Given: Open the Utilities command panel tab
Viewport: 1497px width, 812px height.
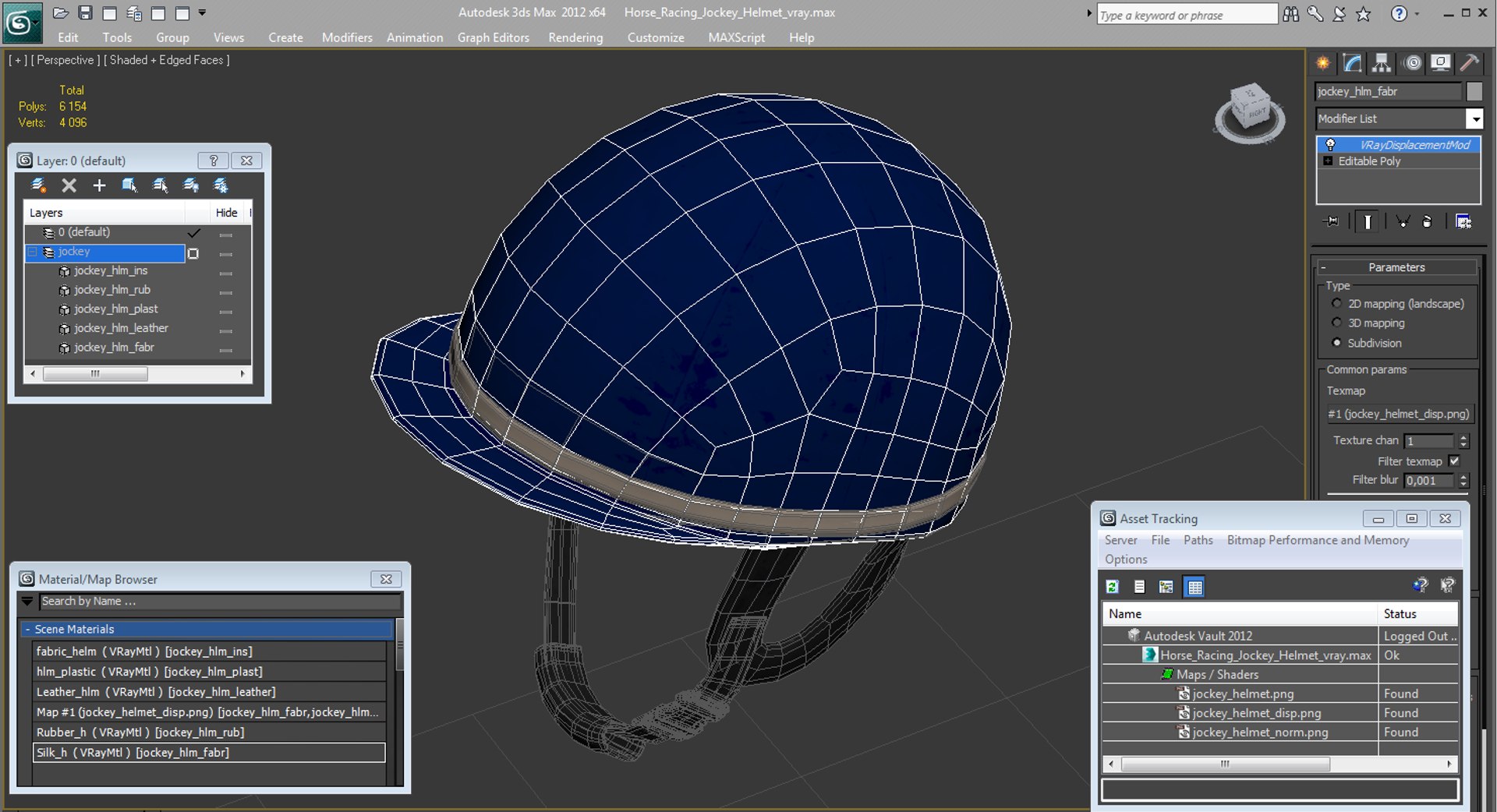Looking at the screenshot, I should tap(1470, 63).
